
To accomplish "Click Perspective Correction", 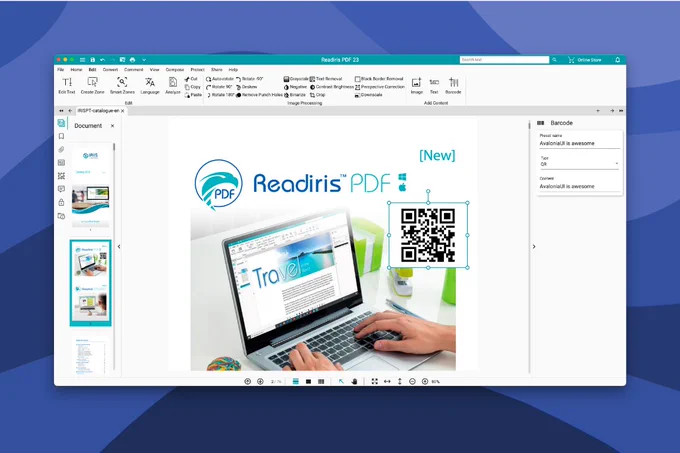I will pos(379,87).
